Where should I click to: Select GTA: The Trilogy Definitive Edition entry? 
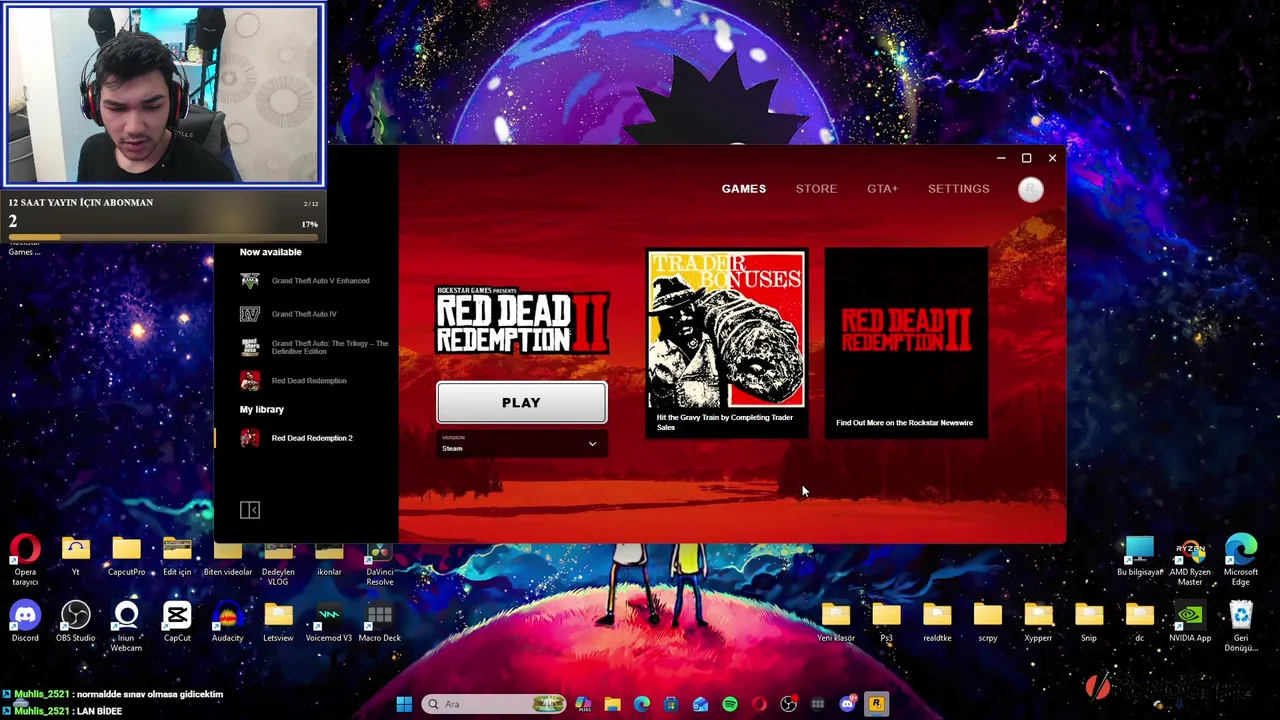(313, 347)
